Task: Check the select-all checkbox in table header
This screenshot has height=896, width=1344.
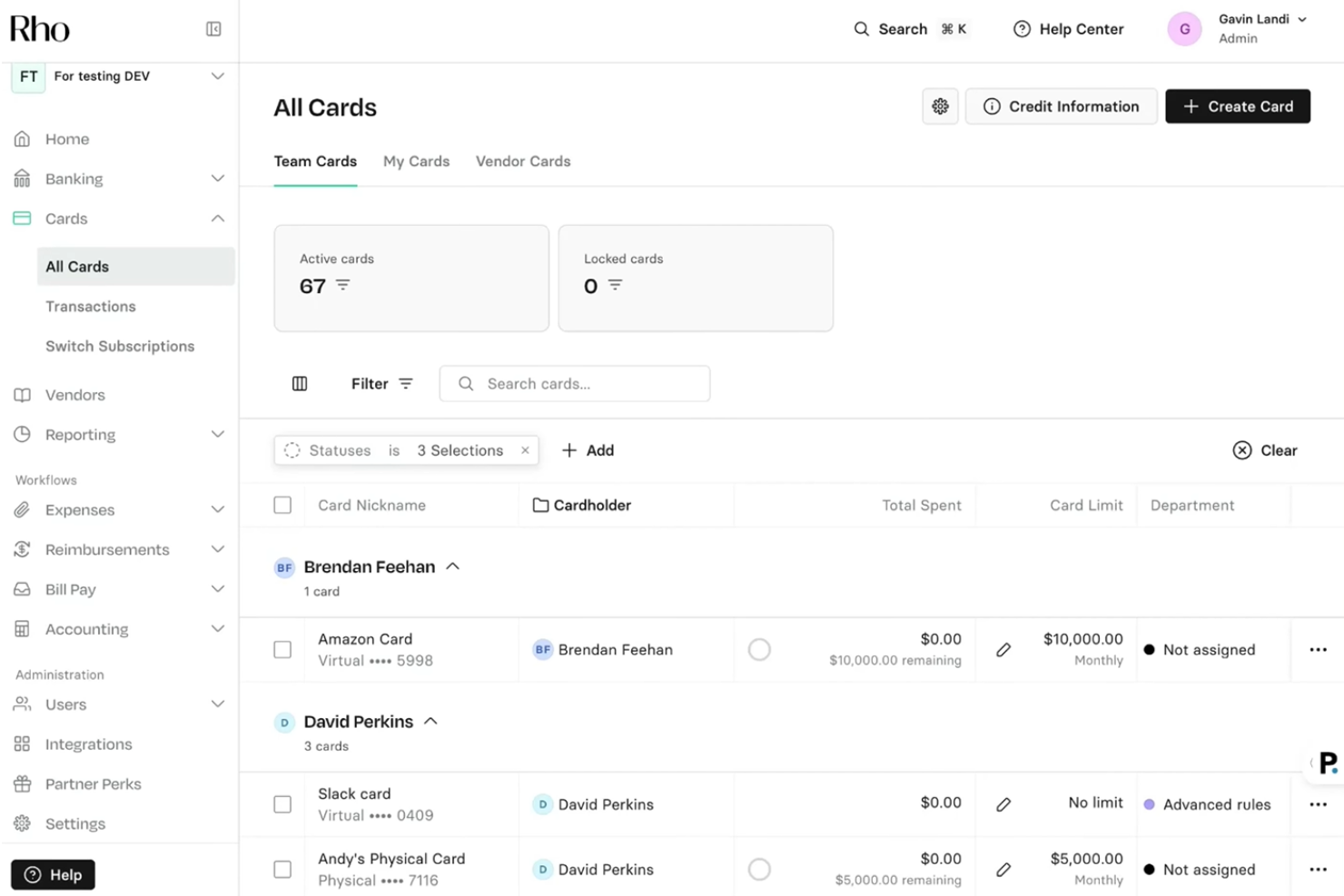Action: pos(282,505)
